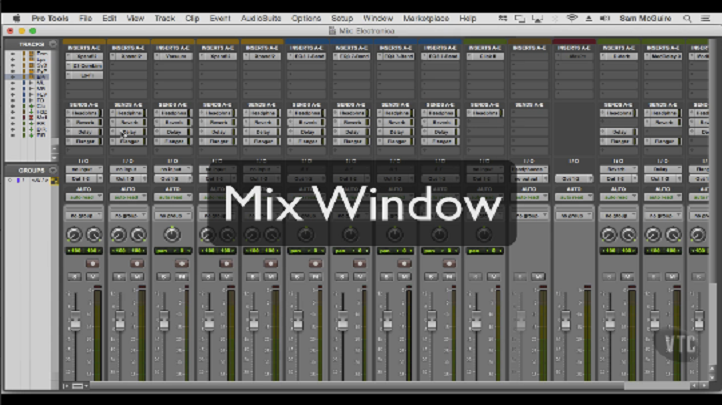Click the mix window view selector at bottom left
Image resolution: width=722 pixels, height=405 pixels.
point(78,386)
